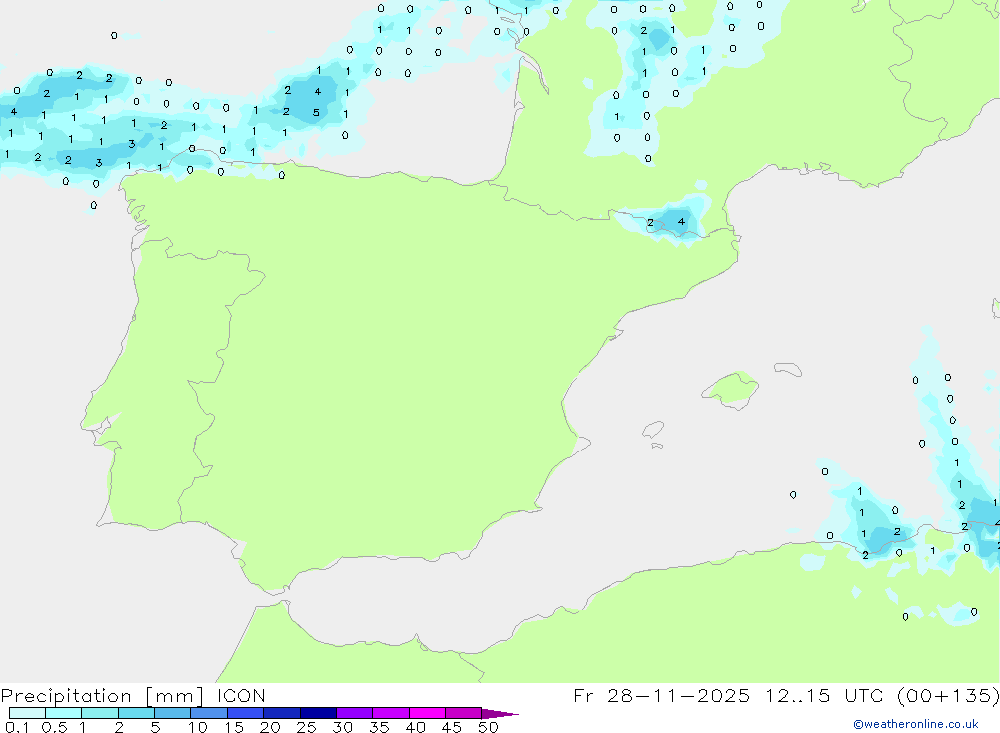
Task: Click the purple arrow at the legend's end
Action: [x=500, y=713]
